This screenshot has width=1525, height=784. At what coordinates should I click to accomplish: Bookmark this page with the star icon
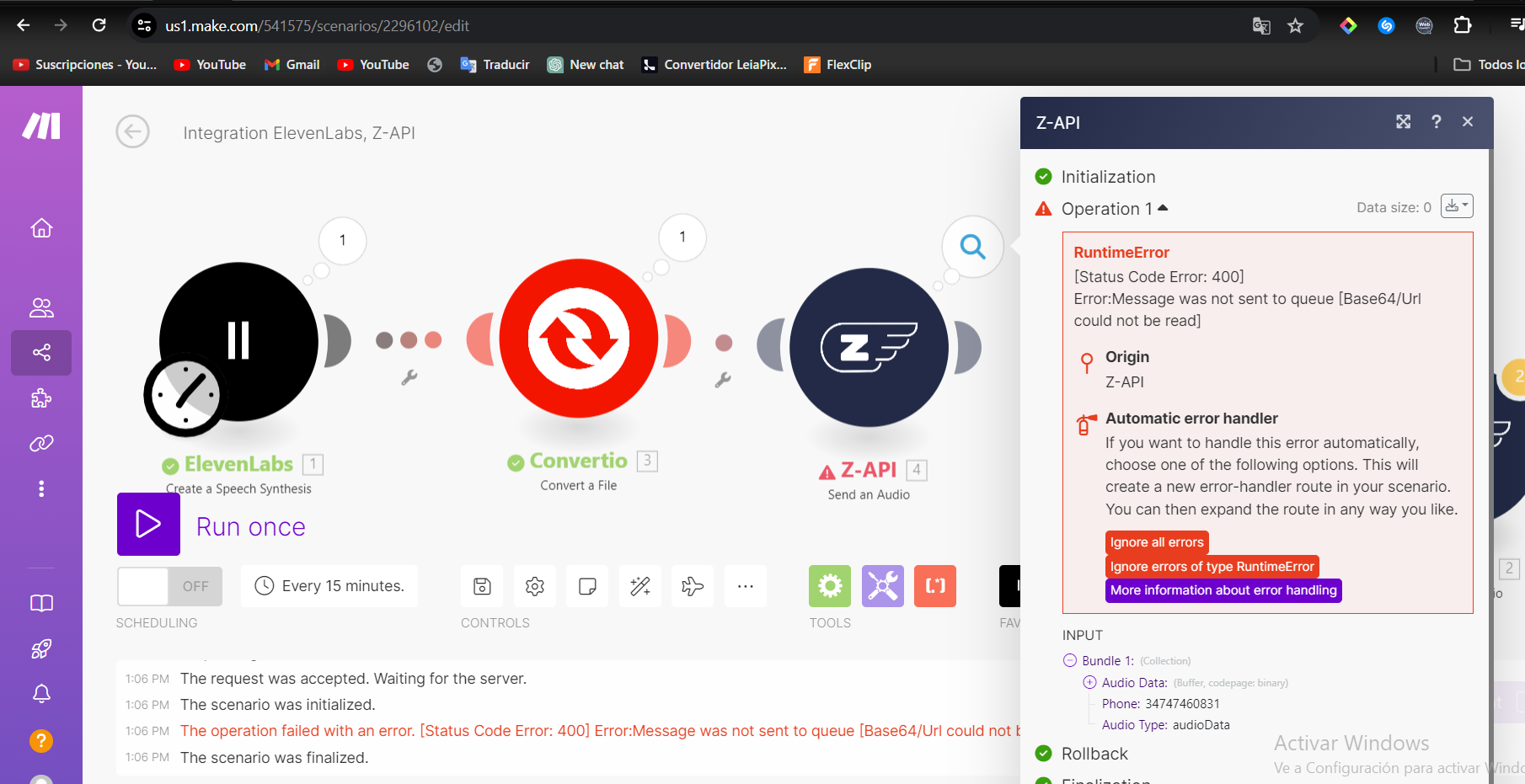click(x=1296, y=26)
